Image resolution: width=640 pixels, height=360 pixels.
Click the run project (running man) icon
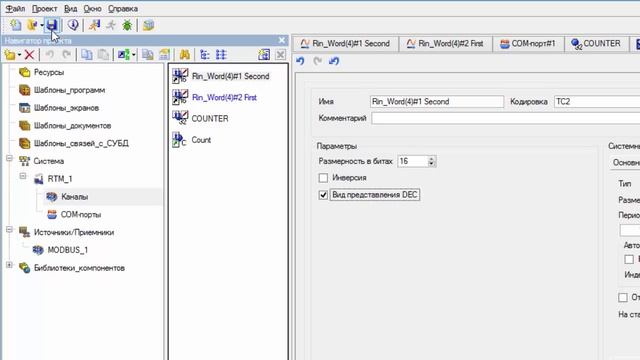pos(94,25)
